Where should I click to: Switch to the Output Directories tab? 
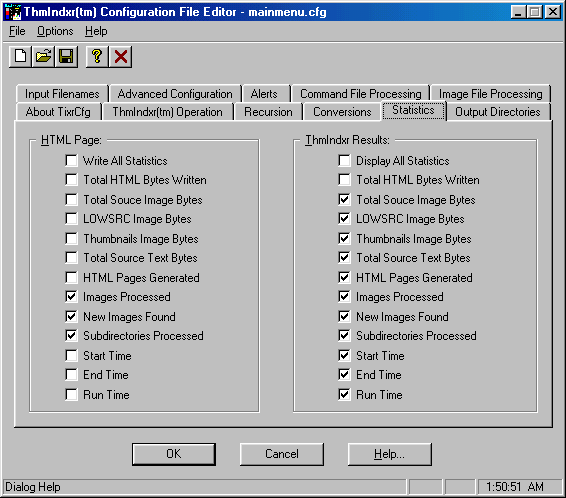[498, 112]
